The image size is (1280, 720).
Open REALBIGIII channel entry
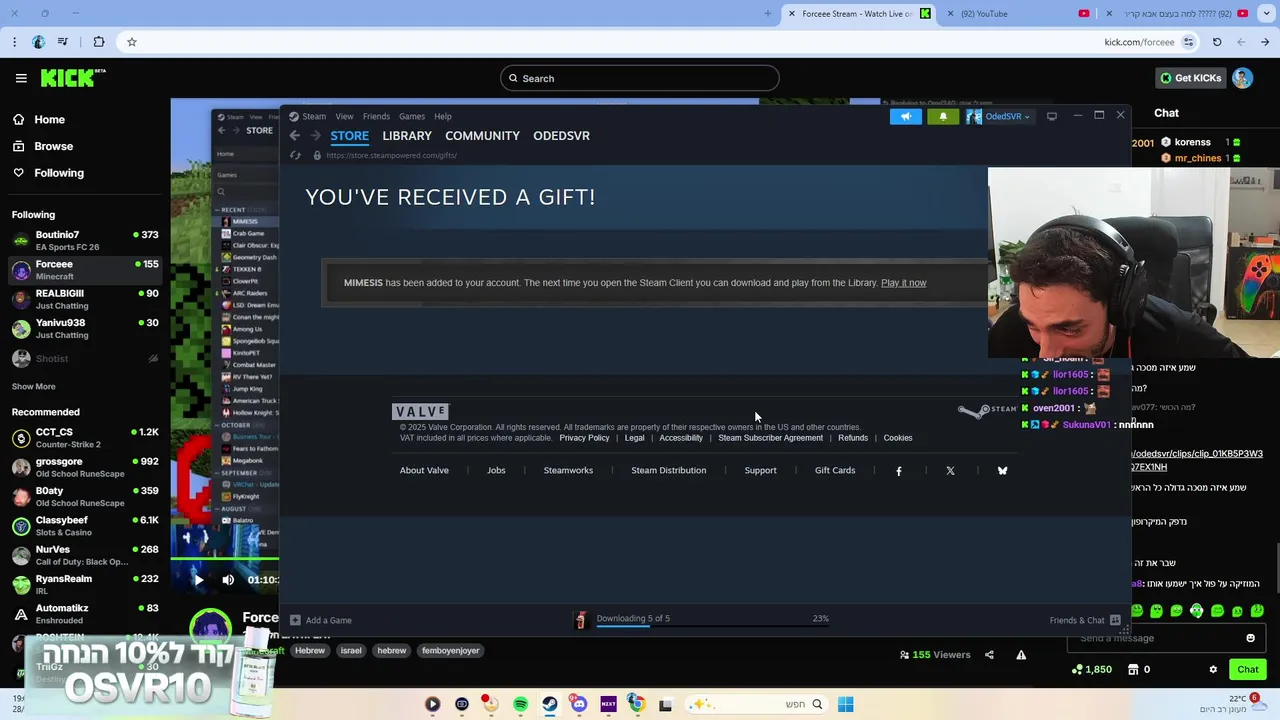click(x=85, y=299)
